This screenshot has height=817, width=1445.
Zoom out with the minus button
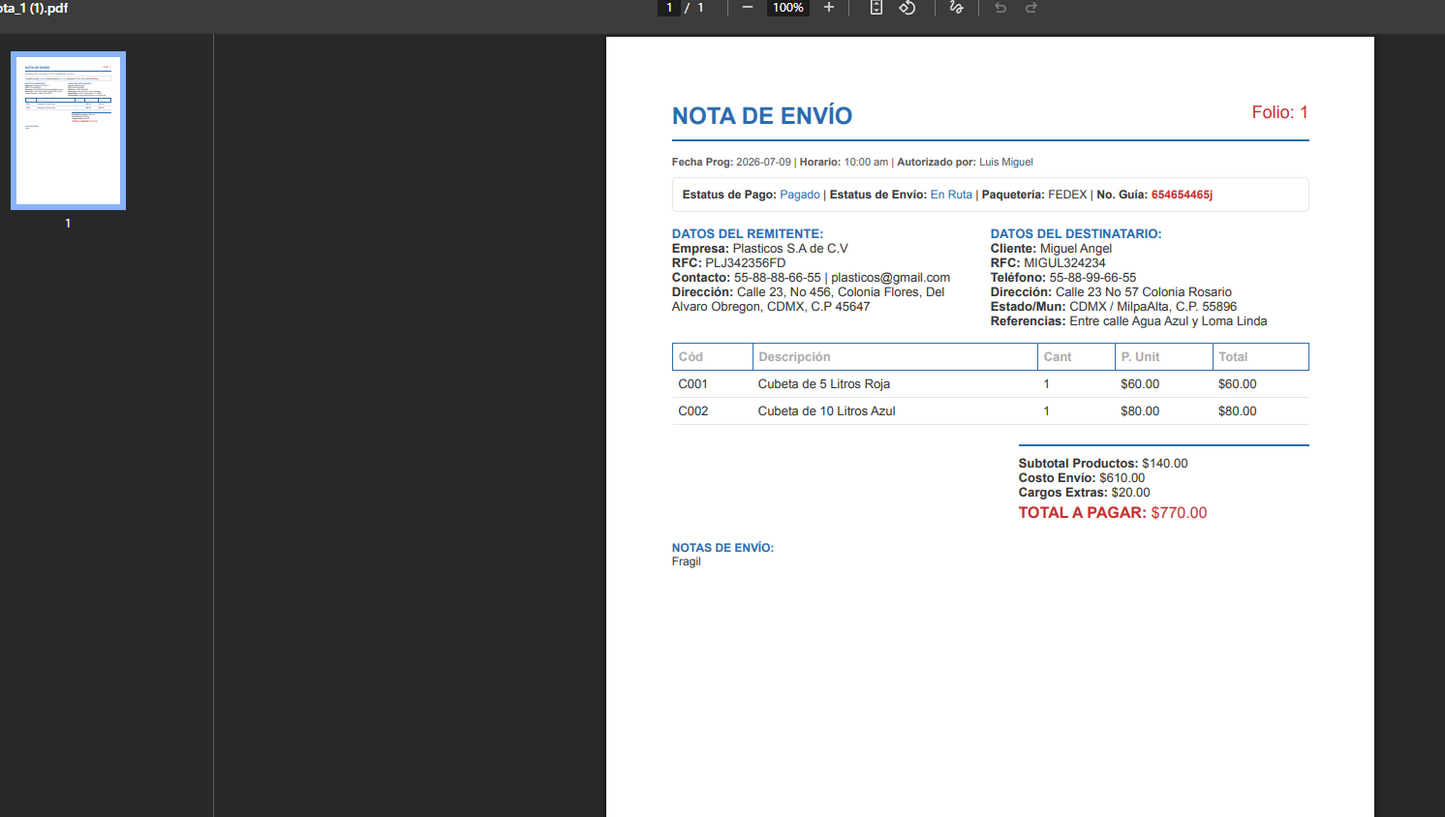coord(747,8)
